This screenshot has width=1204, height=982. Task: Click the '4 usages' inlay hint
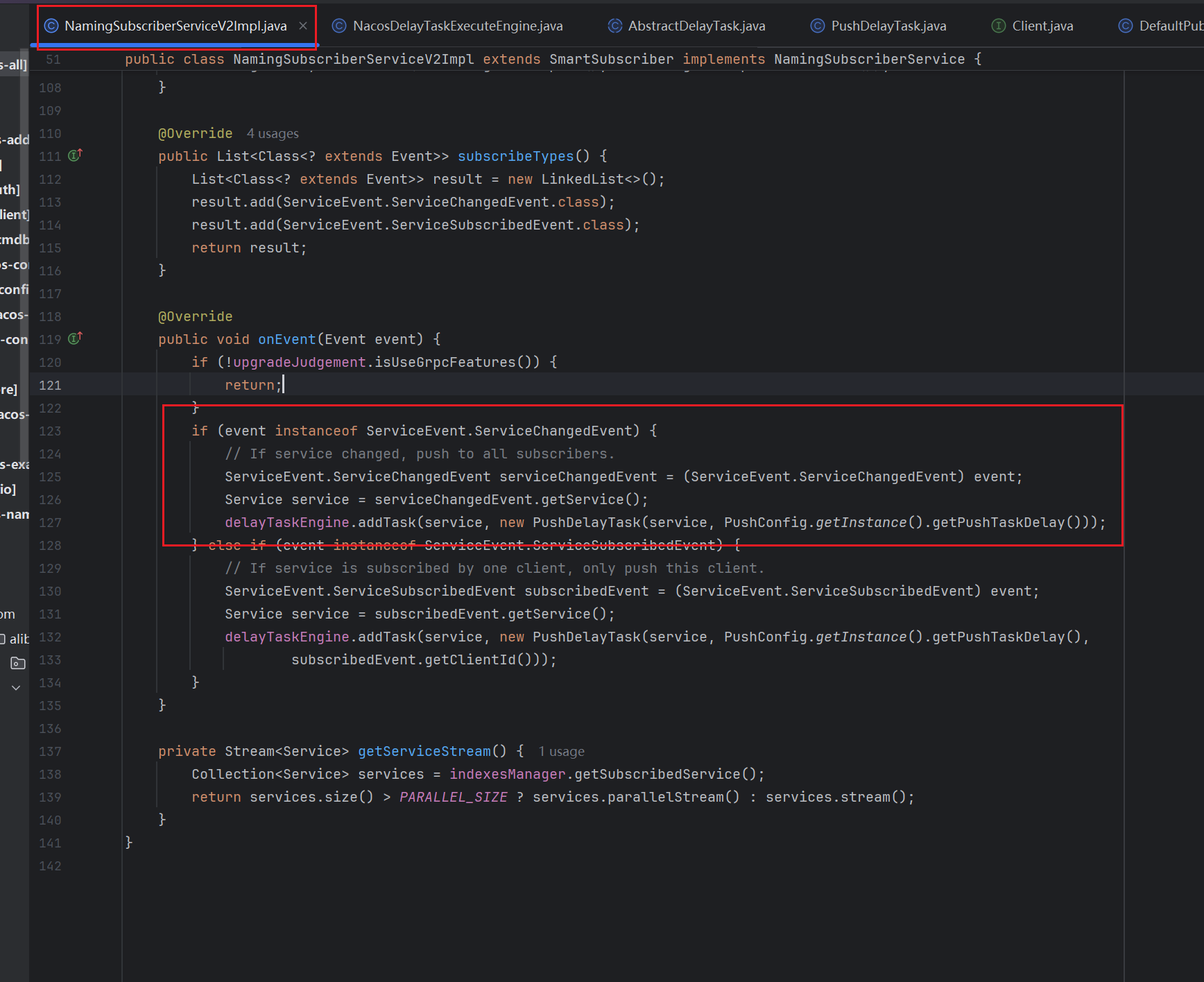273,133
